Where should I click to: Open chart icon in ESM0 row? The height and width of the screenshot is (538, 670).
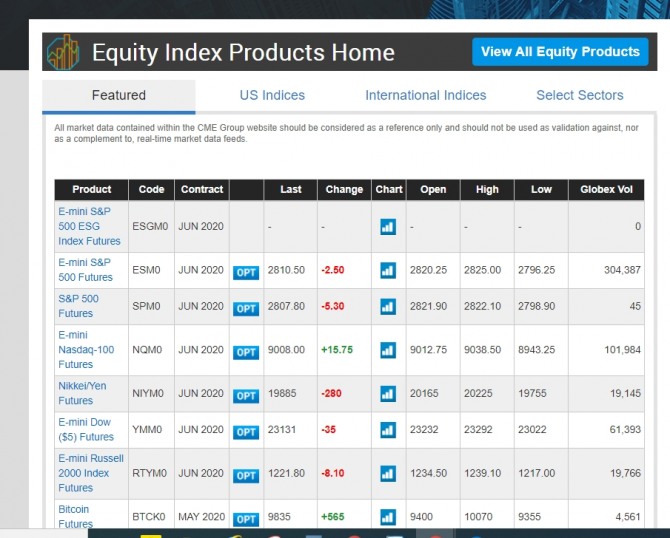(388, 270)
